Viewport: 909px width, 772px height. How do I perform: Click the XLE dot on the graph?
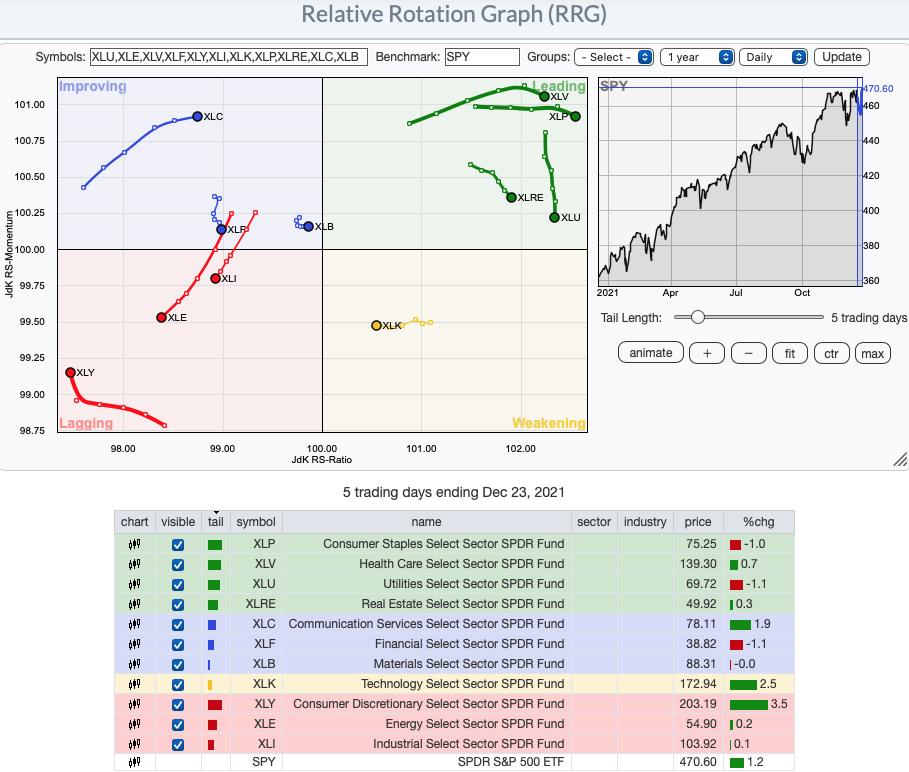click(162, 318)
